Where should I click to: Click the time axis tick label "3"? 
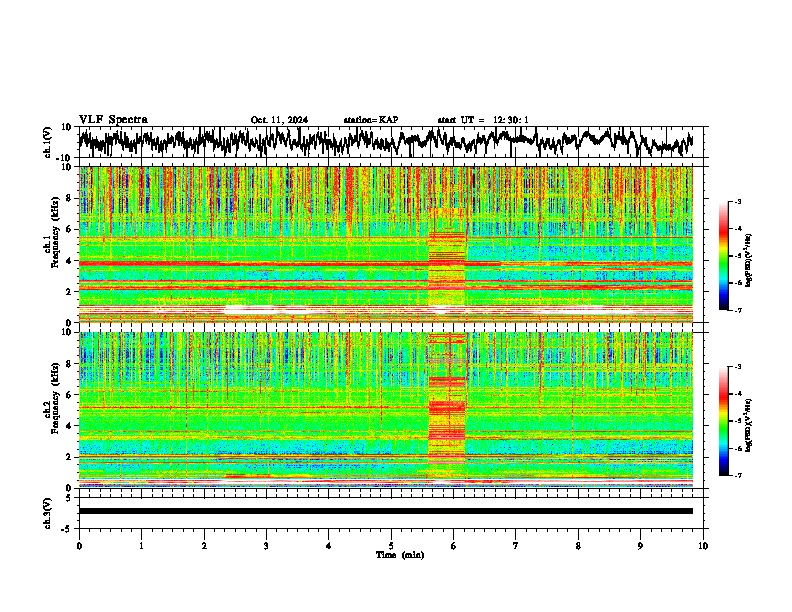[266, 546]
